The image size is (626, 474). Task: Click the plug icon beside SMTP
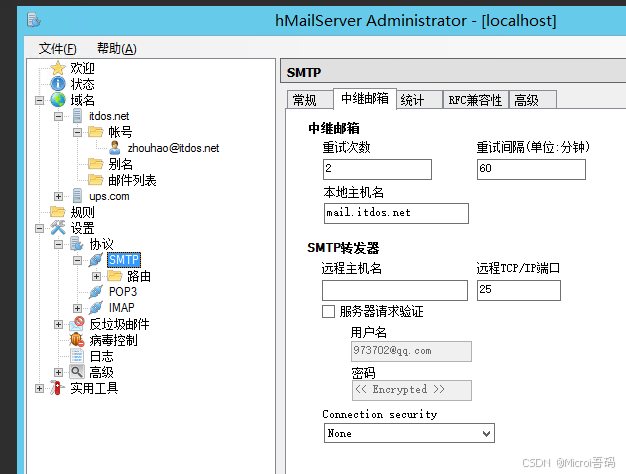pos(96,260)
